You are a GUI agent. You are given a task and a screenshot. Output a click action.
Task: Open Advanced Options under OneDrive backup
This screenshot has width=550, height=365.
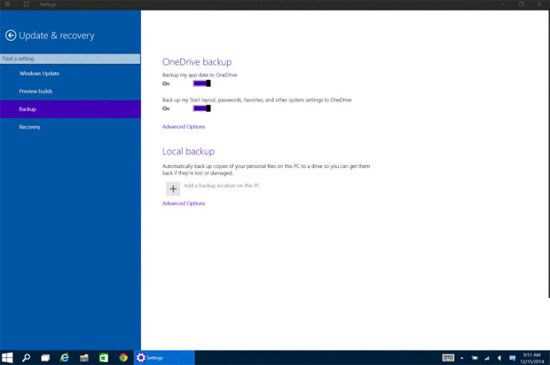183,127
